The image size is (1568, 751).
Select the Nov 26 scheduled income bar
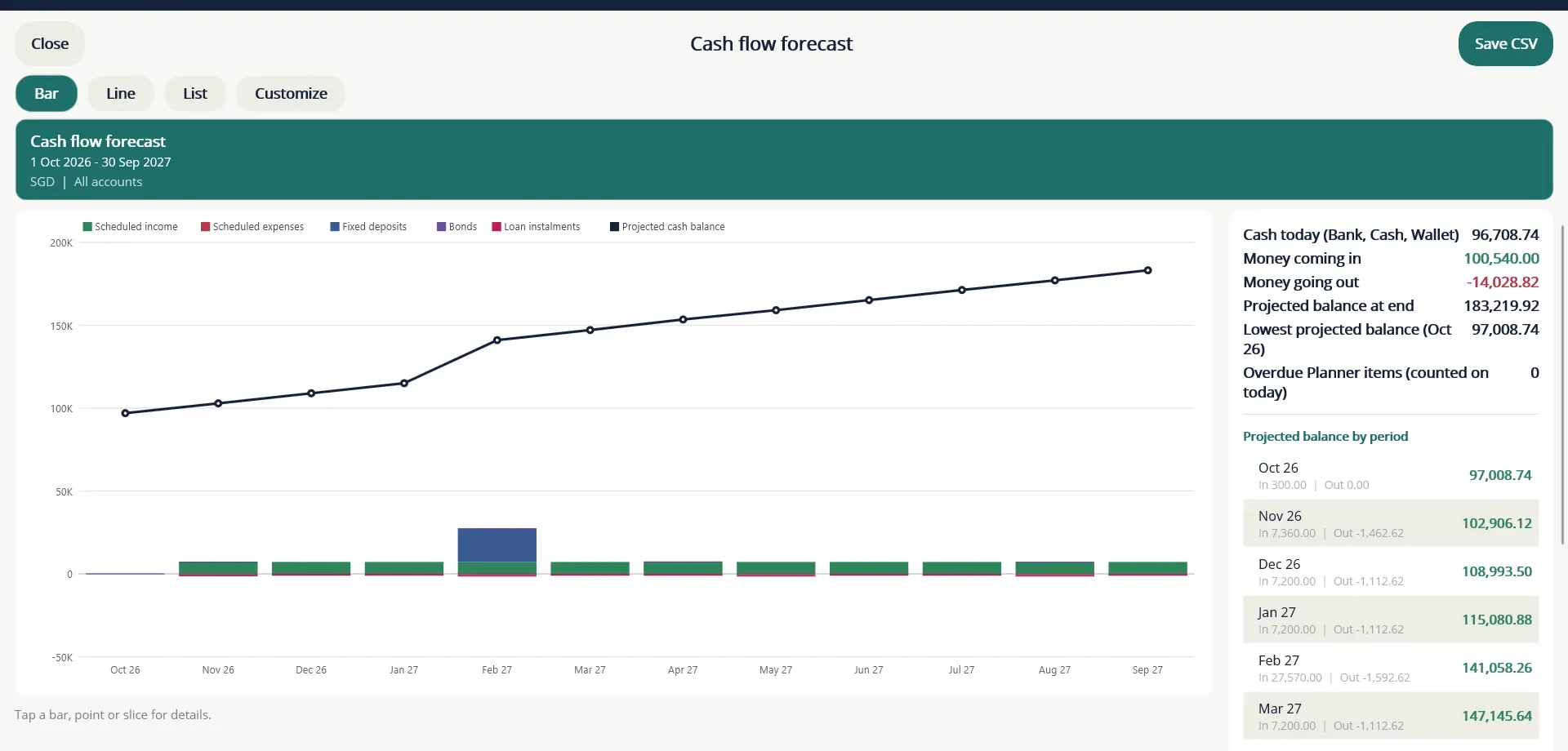point(218,567)
